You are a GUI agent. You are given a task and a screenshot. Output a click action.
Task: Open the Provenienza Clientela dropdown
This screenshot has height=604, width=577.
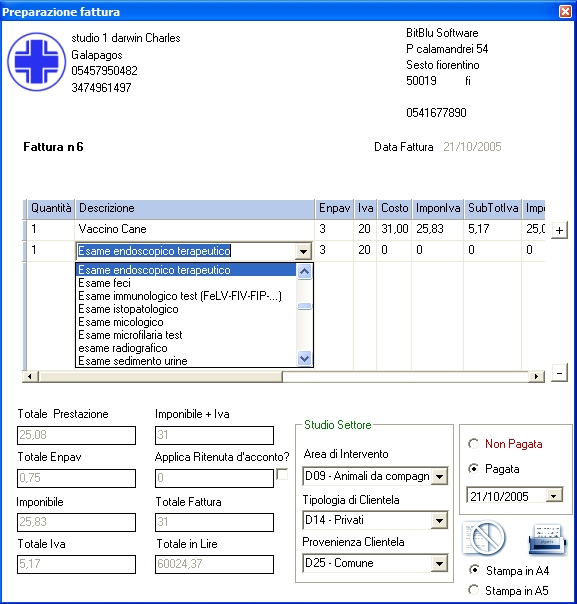pyautogui.click(x=439, y=564)
